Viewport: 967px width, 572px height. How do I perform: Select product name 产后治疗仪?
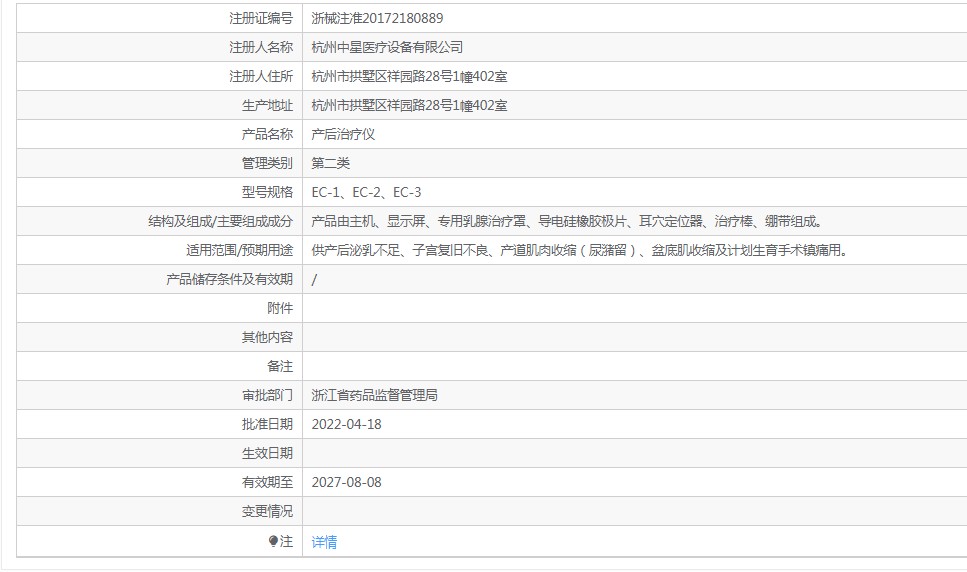(x=343, y=134)
